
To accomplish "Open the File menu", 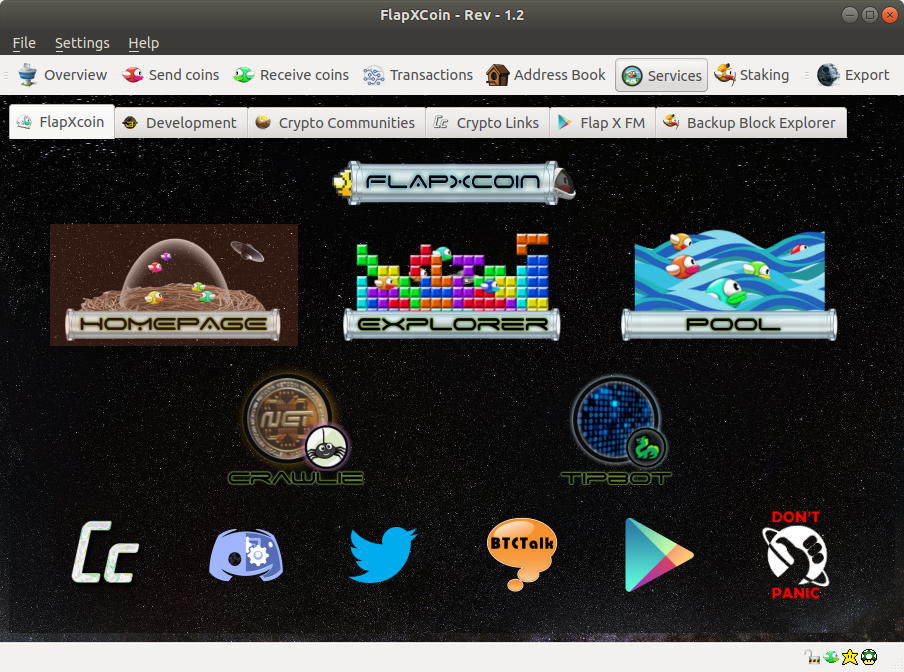I will point(24,43).
